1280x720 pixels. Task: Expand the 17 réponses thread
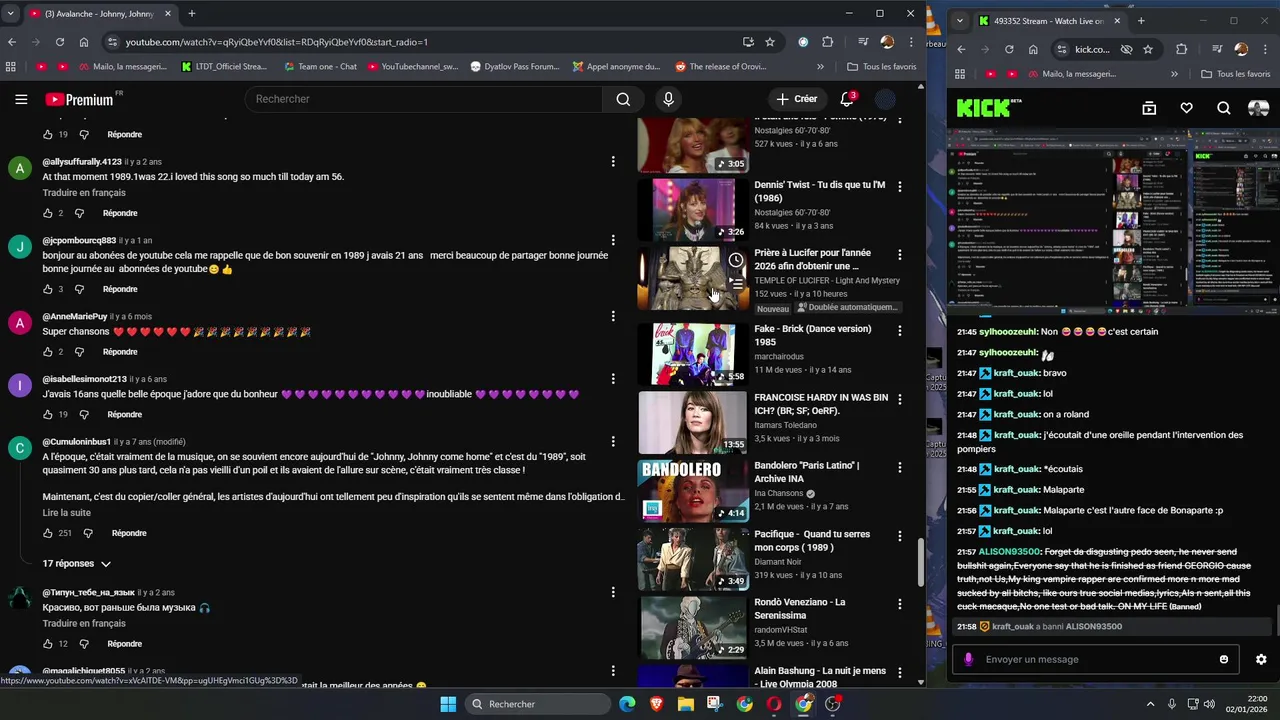[76, 564]
